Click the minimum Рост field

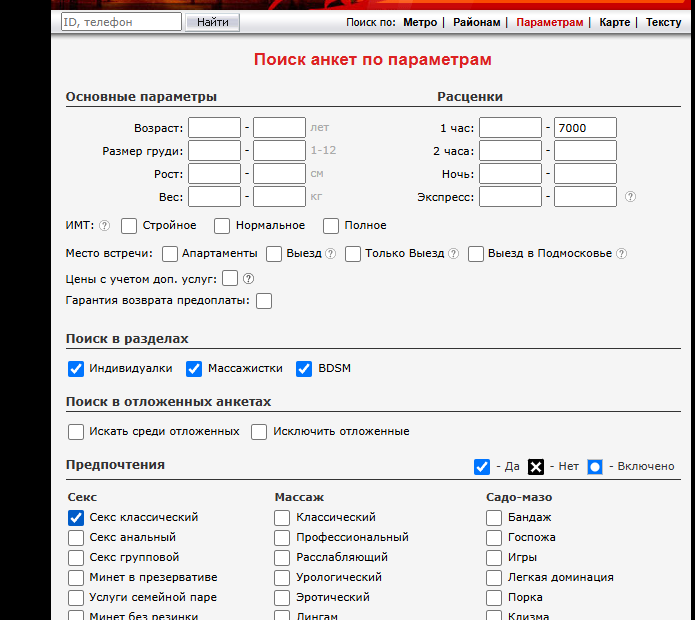(x=215, y=174)
